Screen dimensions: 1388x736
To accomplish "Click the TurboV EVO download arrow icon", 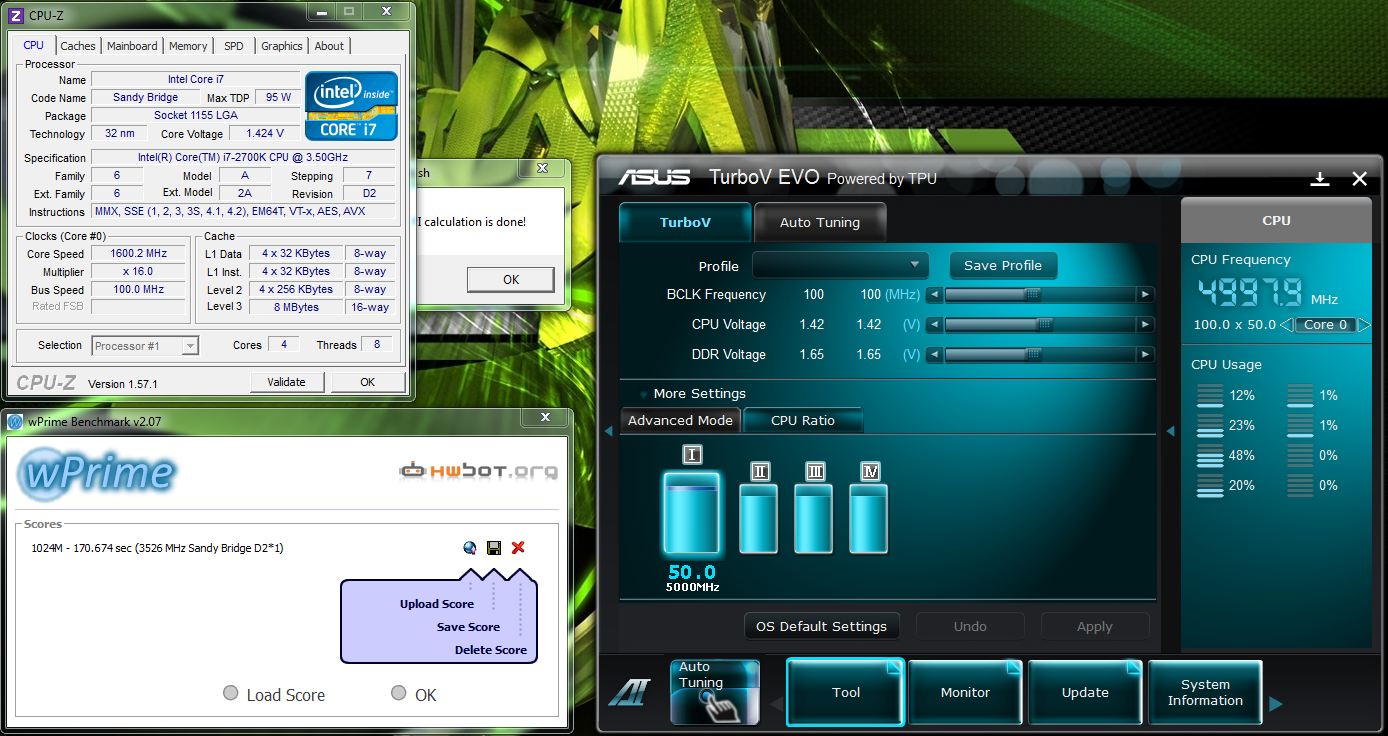I will (x=1320, y=179).
